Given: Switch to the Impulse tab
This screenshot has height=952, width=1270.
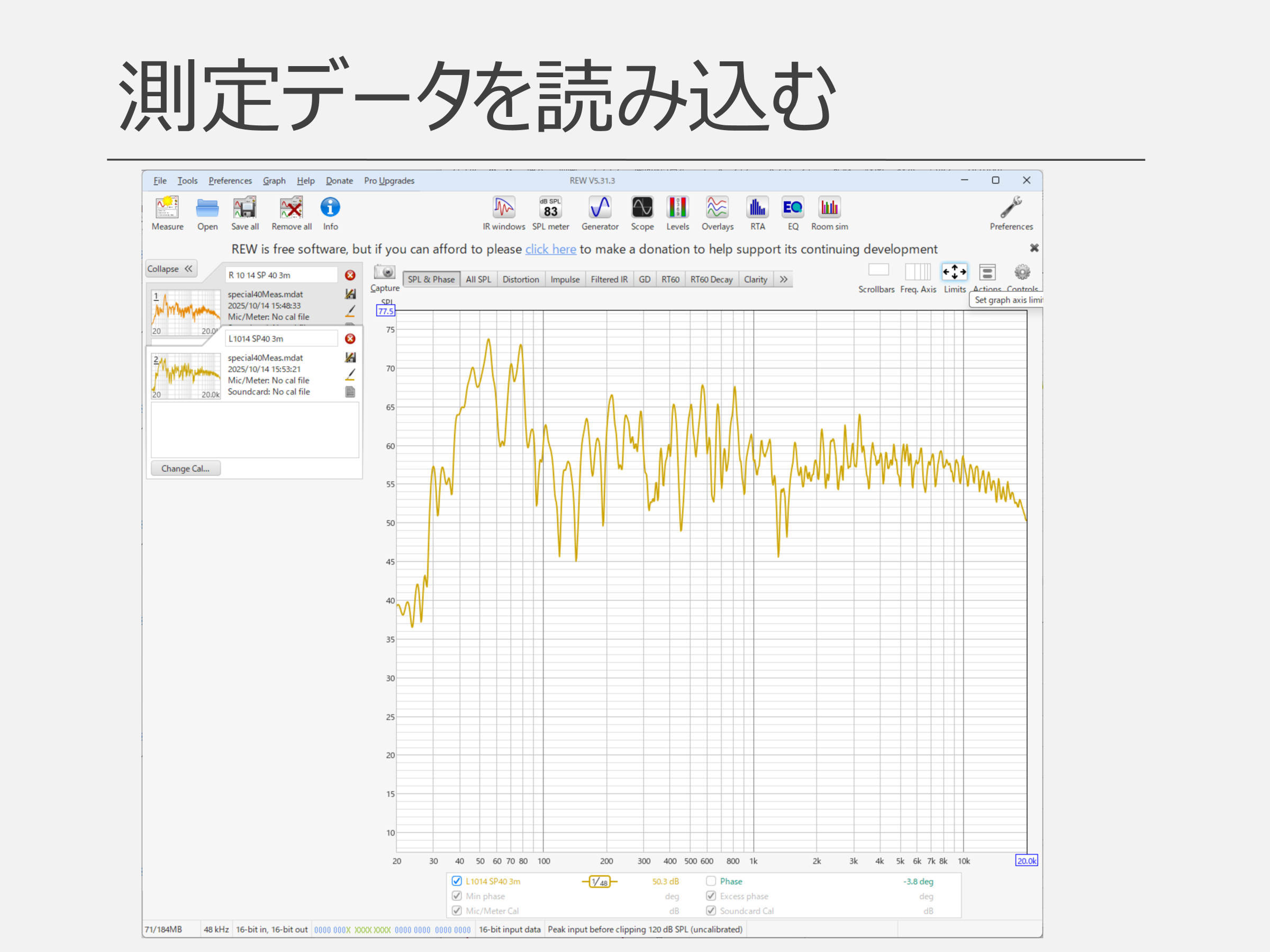Looking at the screenshot, I should tap(565, 279).
